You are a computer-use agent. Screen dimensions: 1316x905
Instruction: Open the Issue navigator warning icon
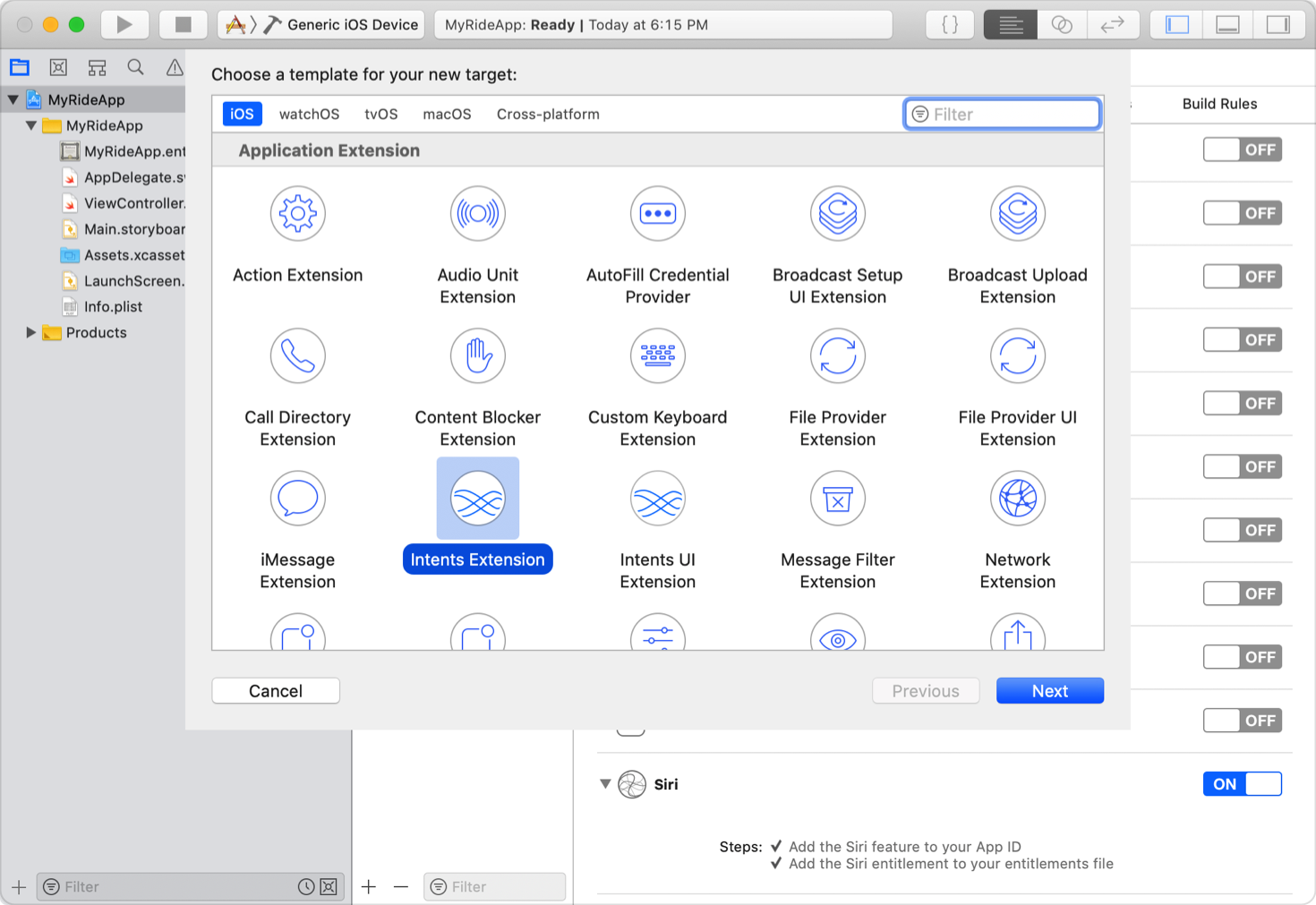[173, 67]
